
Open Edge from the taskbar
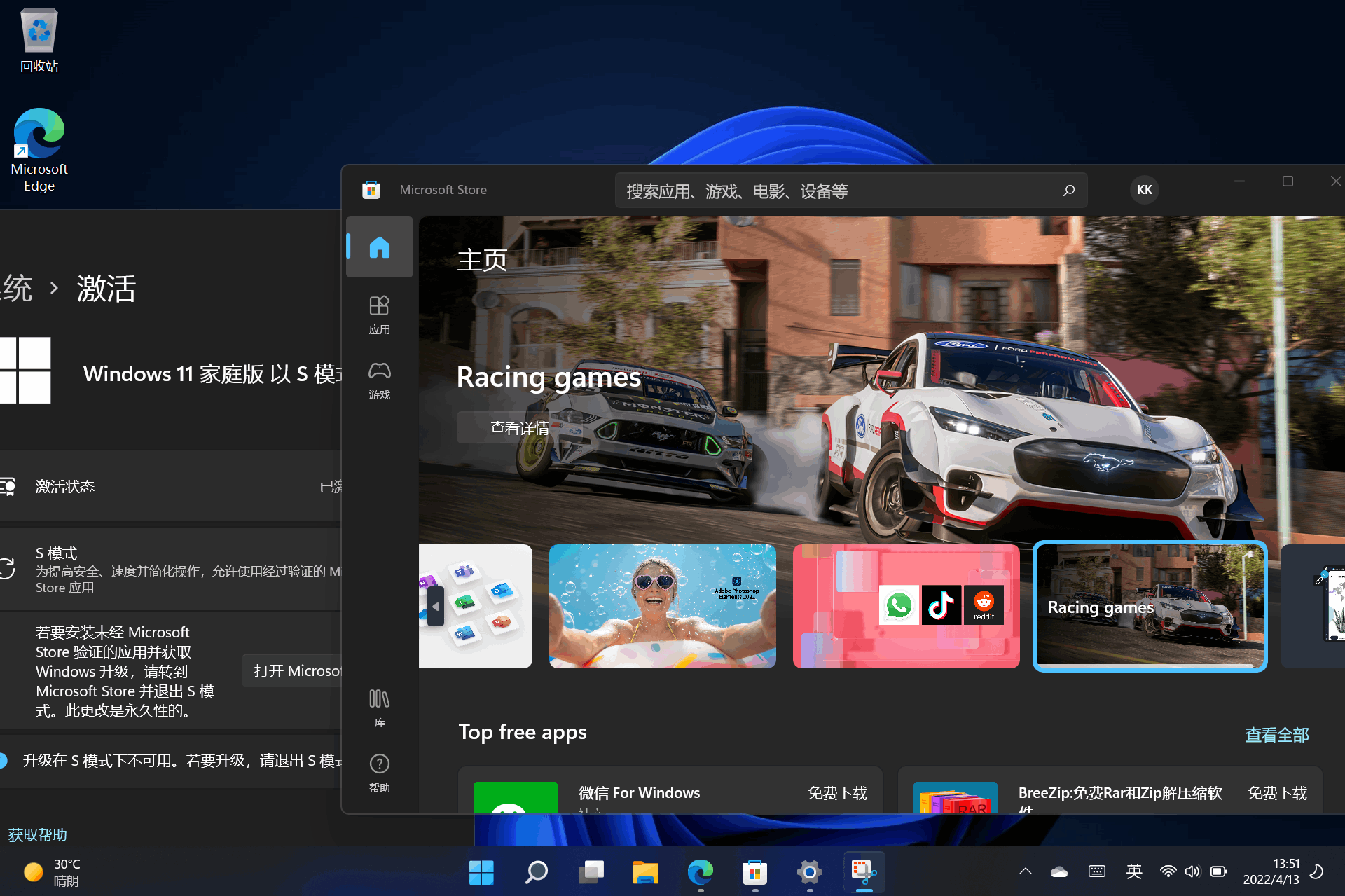click(x=701, y=872)
